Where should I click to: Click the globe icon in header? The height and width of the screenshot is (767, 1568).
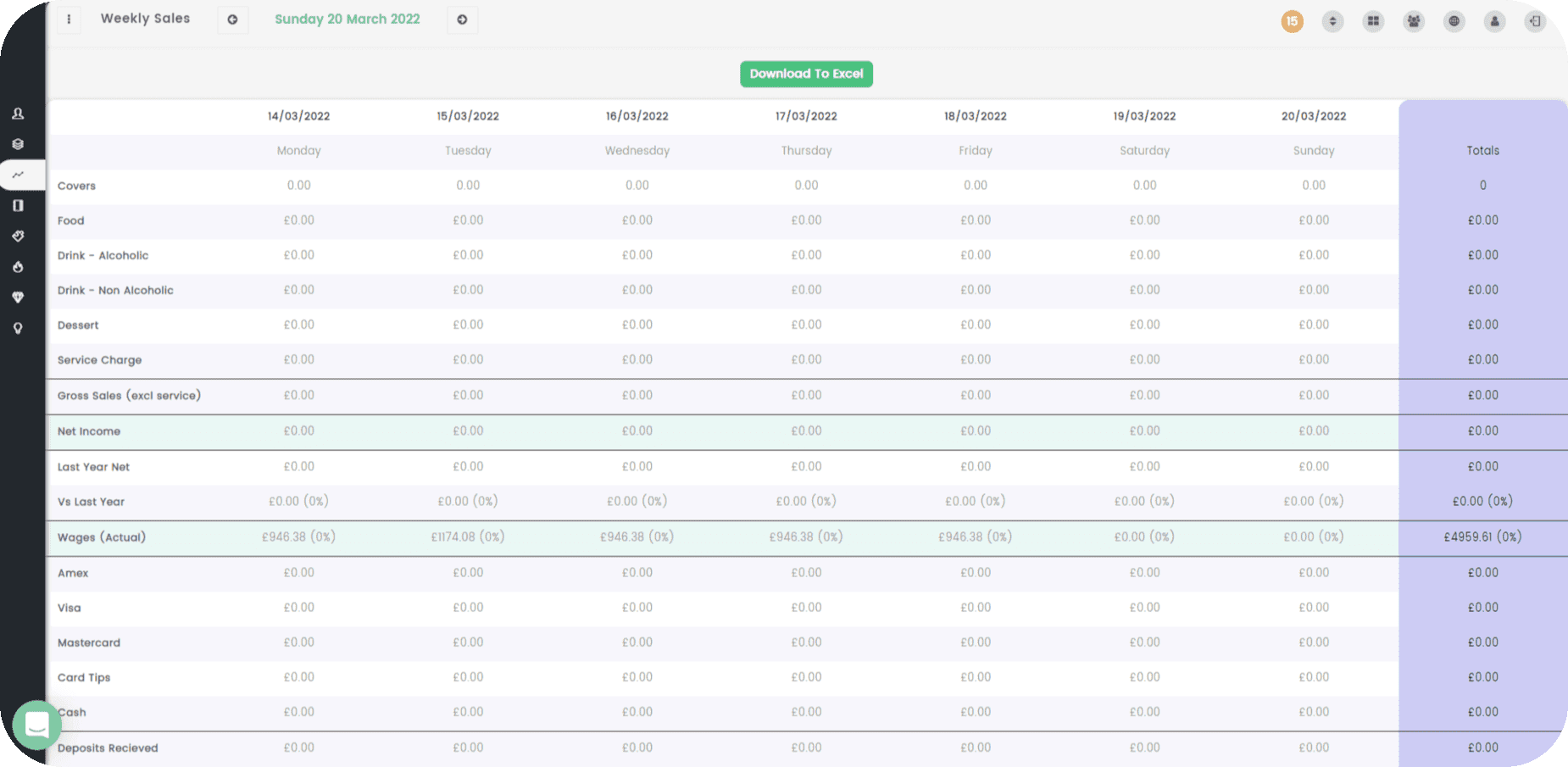point(1454,21)
